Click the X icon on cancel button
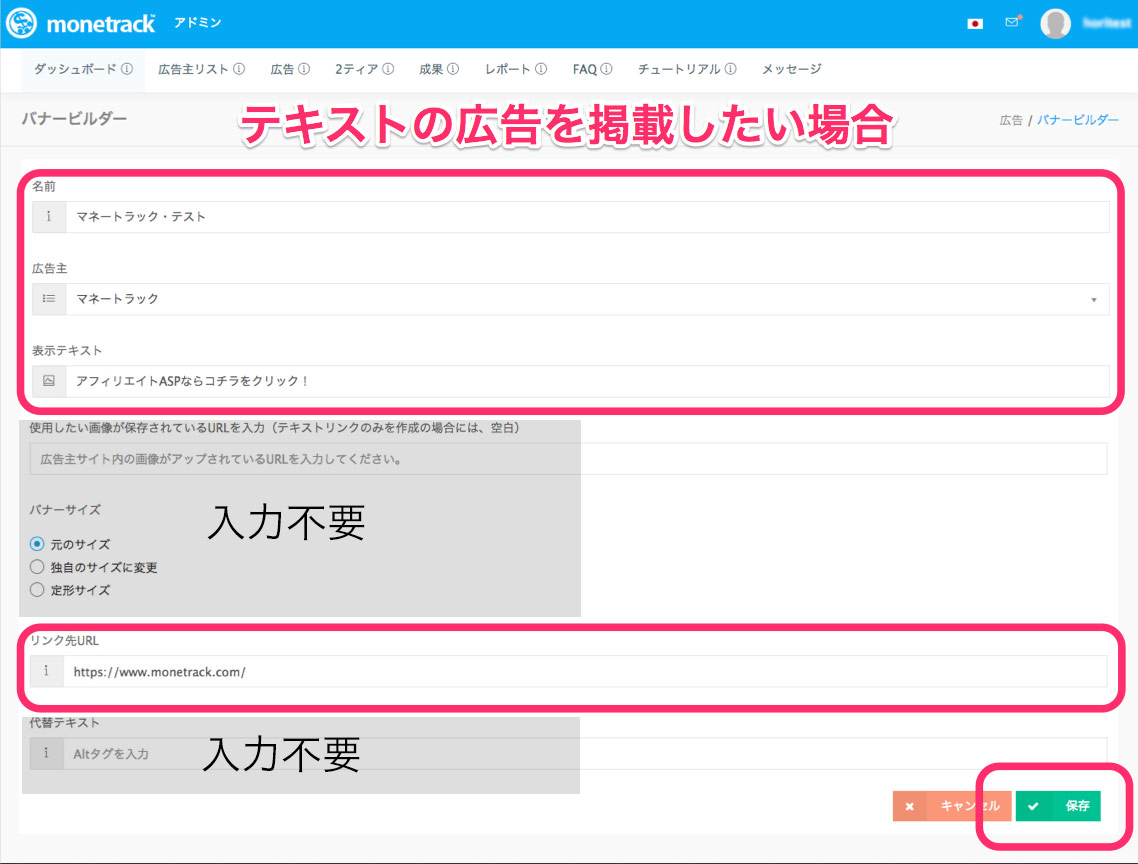1138x864 pixels. click(909, 806)
